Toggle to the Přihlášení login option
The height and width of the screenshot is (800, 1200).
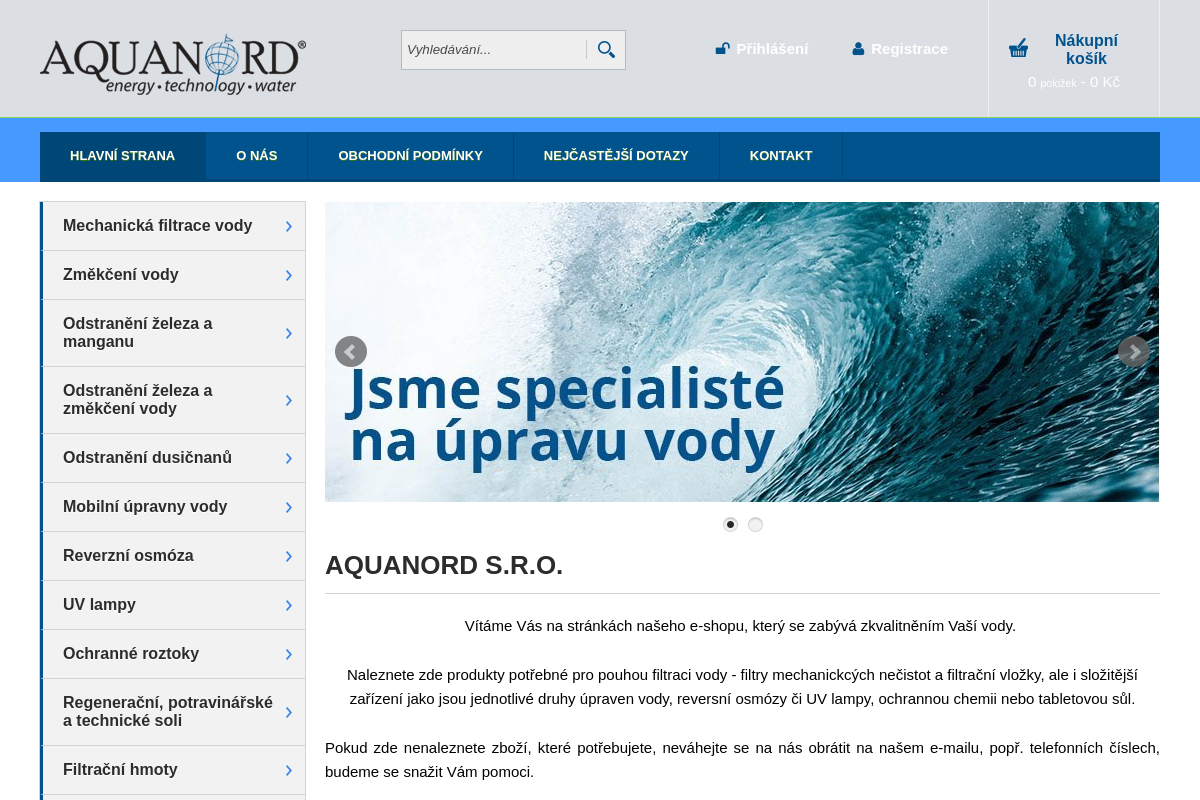[x=772, y=48]
